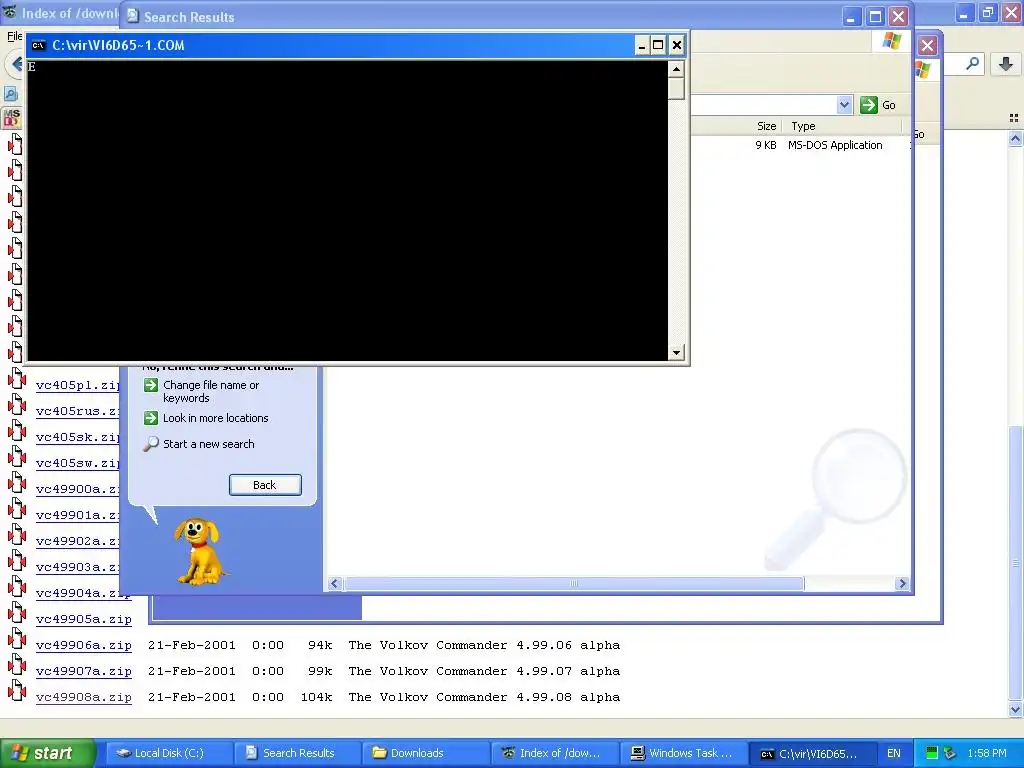The image size is (1024, 768).
Task: Download vc49905a.zip file
Action: pos(84,619)
